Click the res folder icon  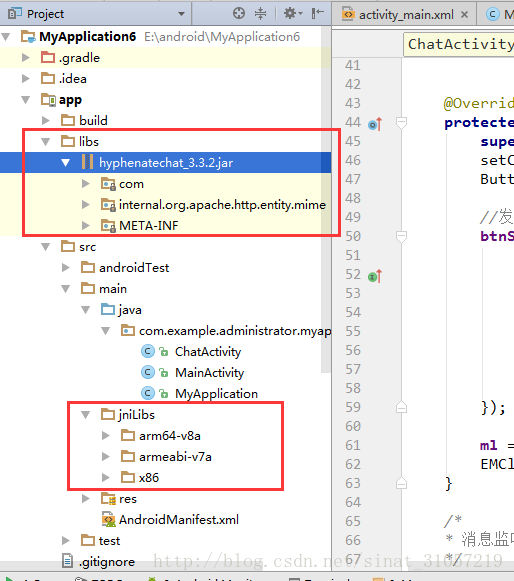[x=108, y=499]
